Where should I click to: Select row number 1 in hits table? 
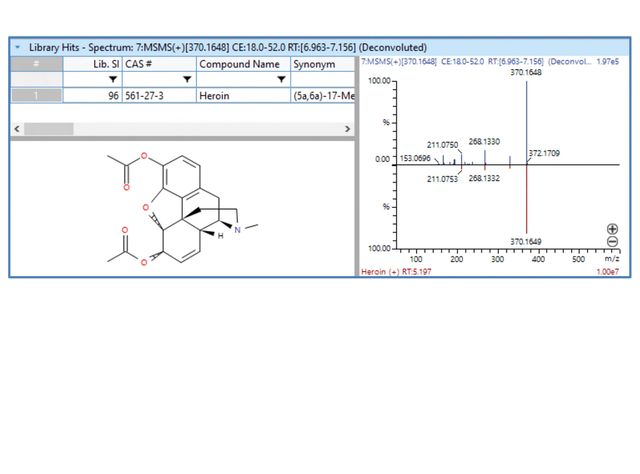click(36, 96)
